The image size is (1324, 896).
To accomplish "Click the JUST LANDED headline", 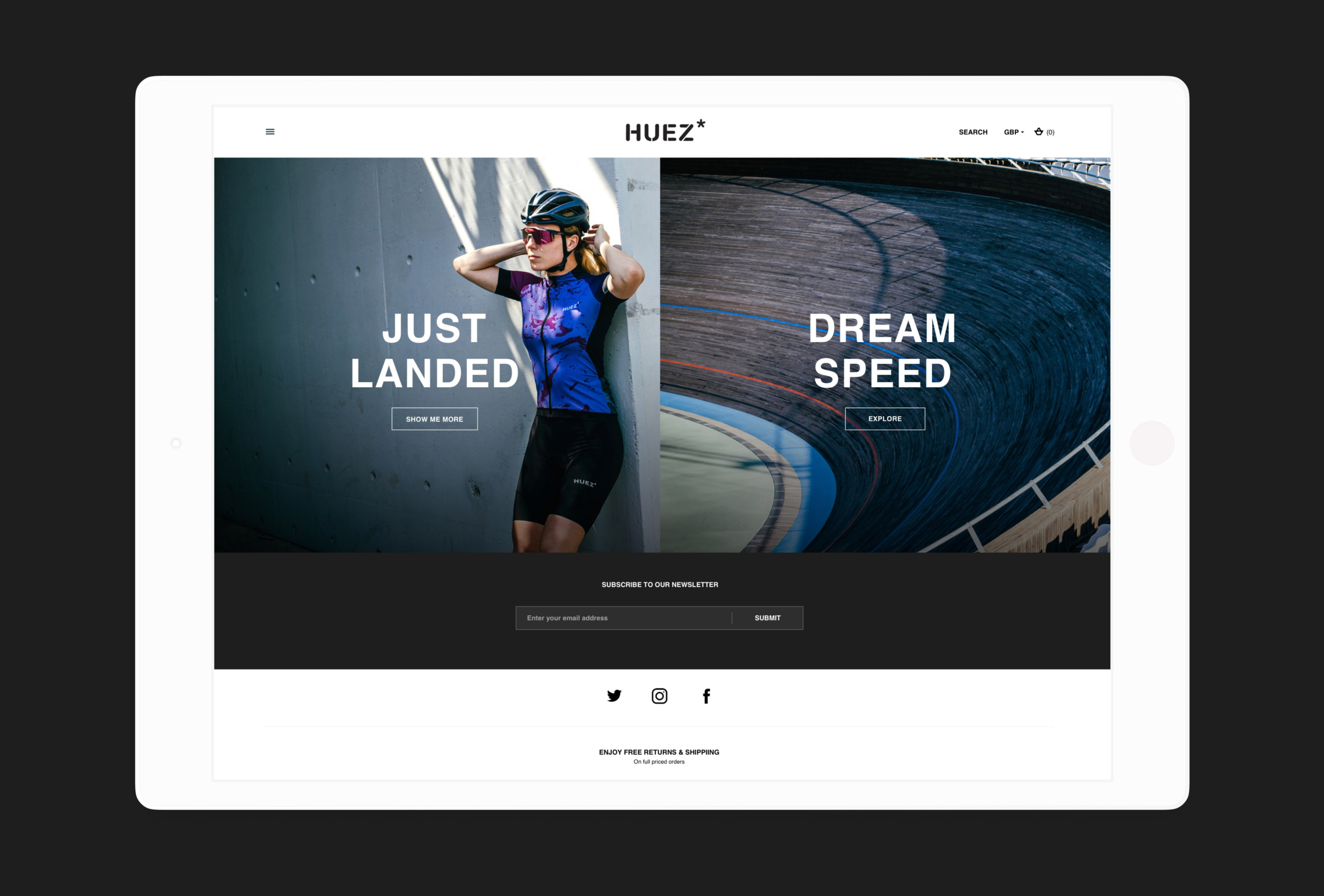I will click(434, 351).
